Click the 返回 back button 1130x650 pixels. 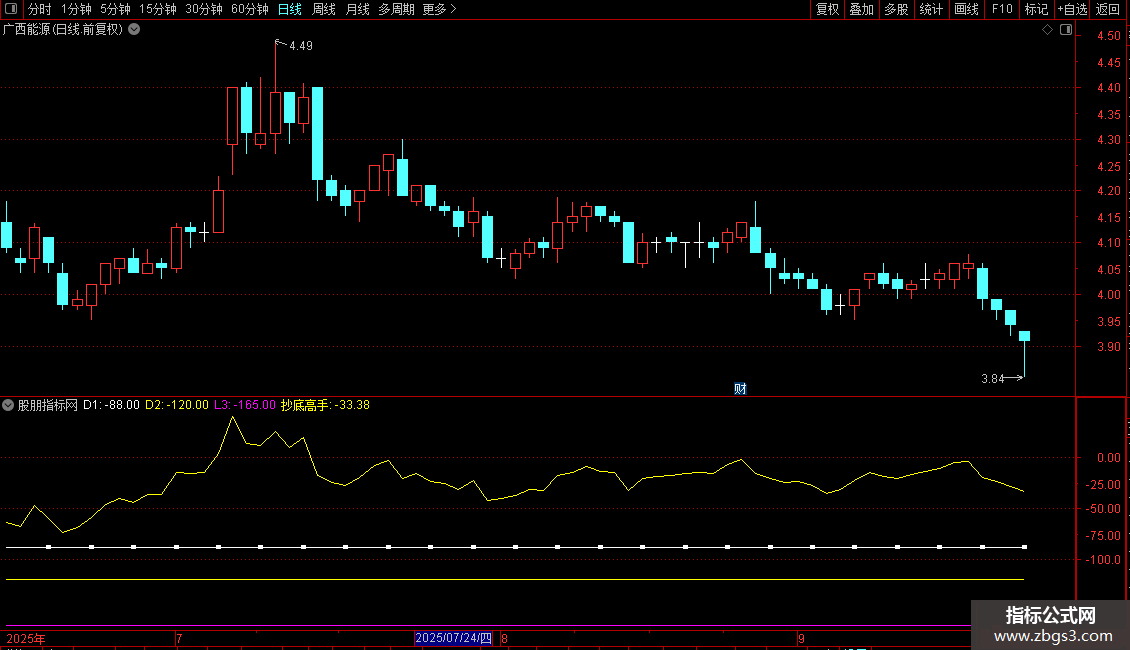click(x=1108, y=9)
